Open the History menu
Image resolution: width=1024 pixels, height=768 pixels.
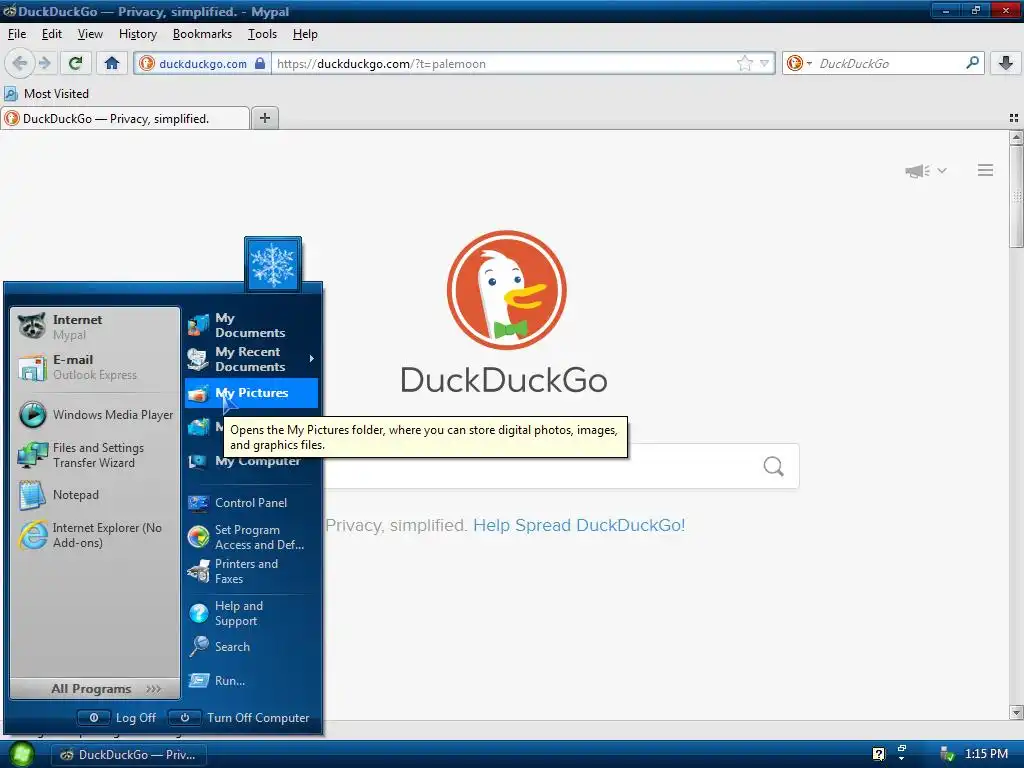pos(138,34)
